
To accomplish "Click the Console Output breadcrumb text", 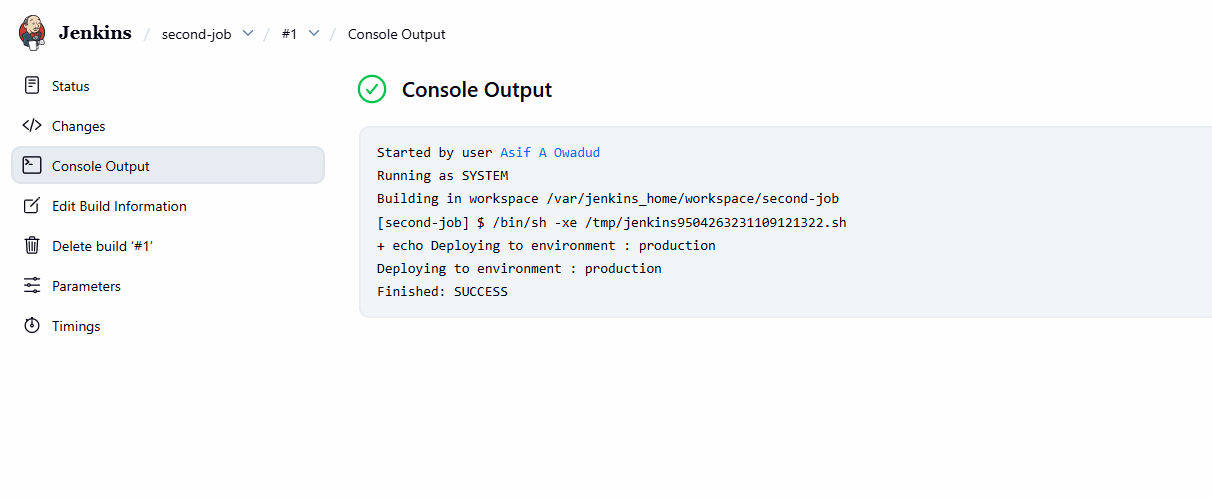I will (396, 34).
